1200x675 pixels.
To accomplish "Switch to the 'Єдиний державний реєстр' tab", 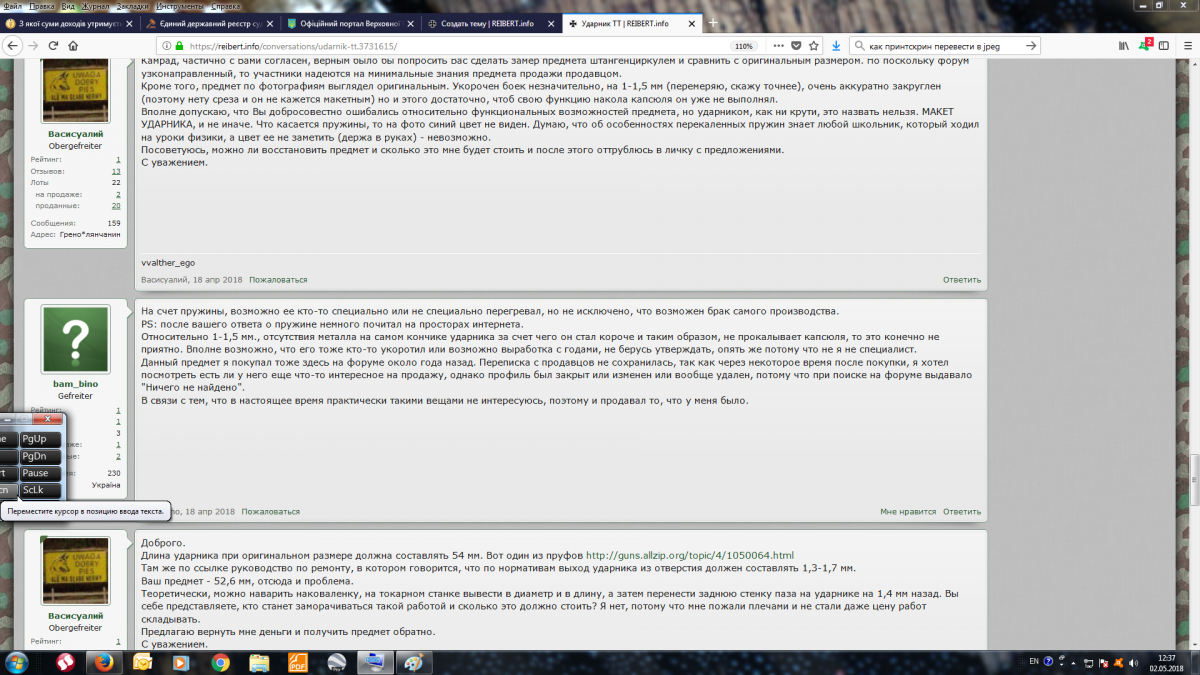I will (x=209, y=23).
